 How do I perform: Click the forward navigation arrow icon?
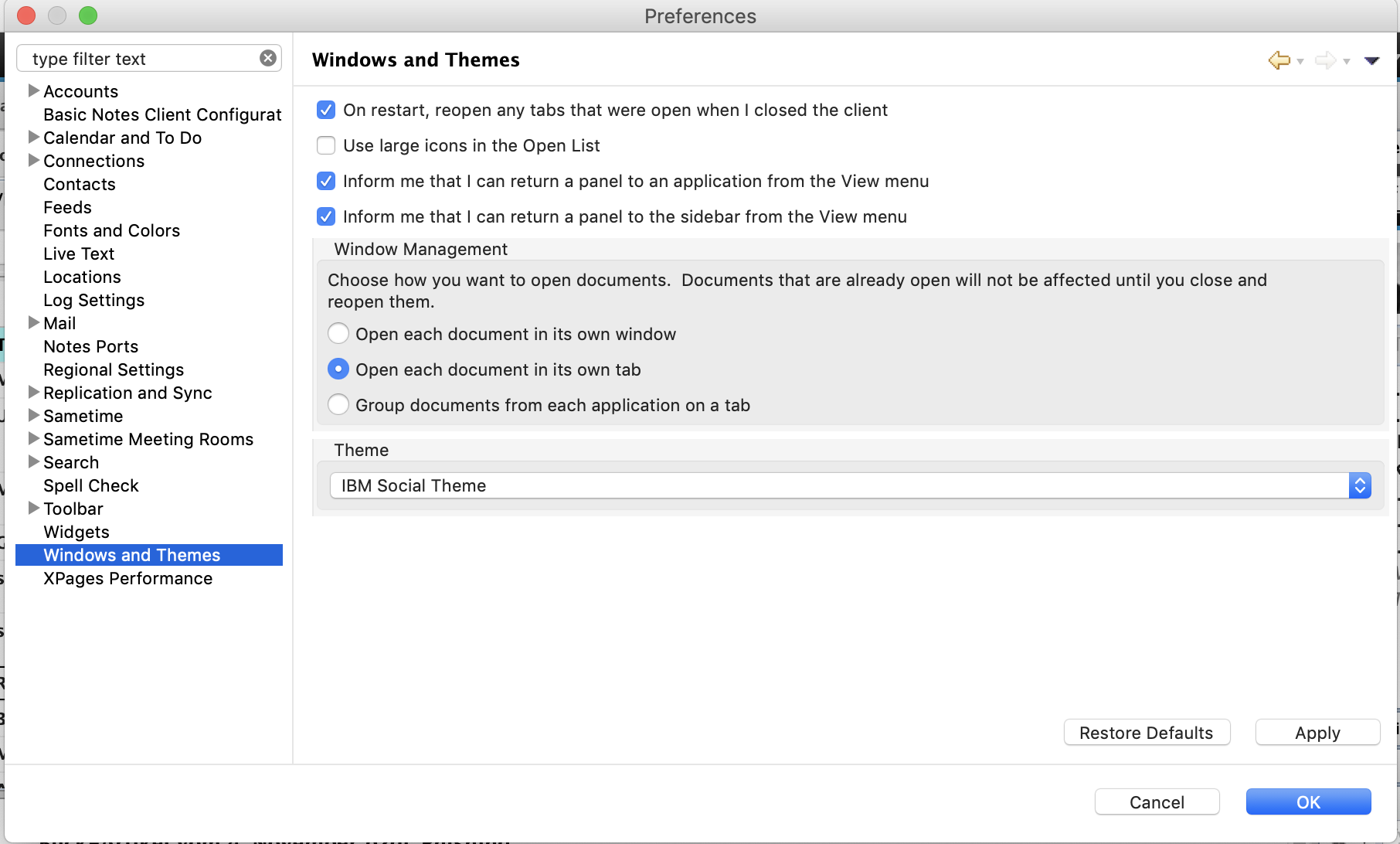[x=1325, y=60]
